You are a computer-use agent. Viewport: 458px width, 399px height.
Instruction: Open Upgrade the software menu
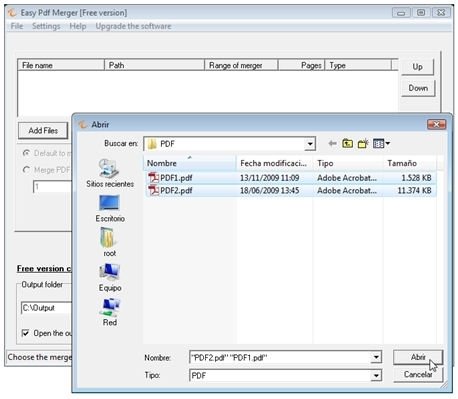[133, 26]
